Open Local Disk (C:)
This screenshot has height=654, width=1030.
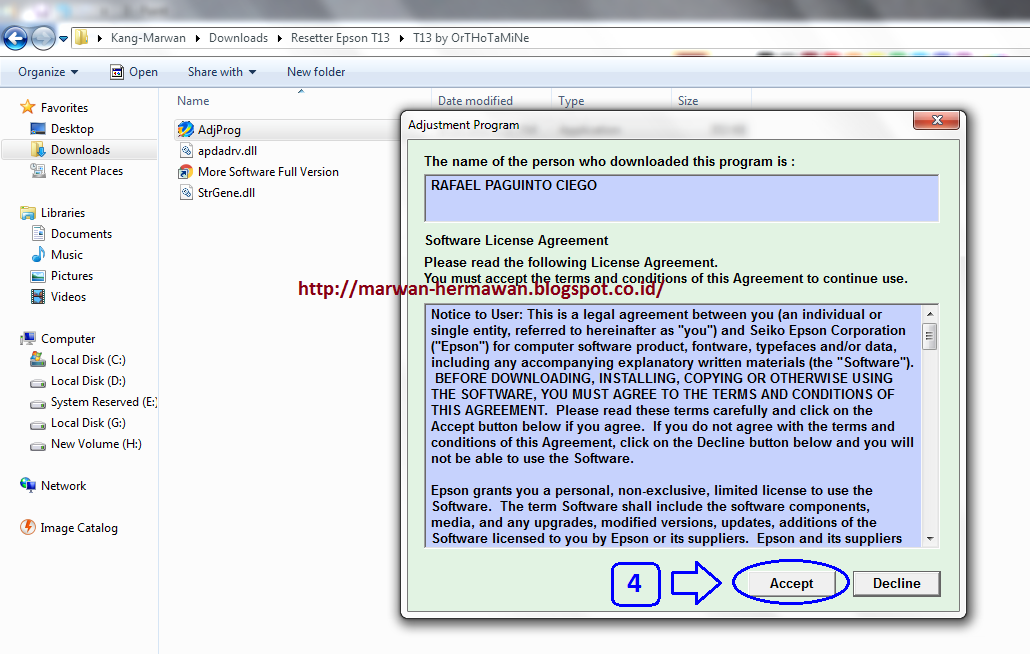pos(88,360)
